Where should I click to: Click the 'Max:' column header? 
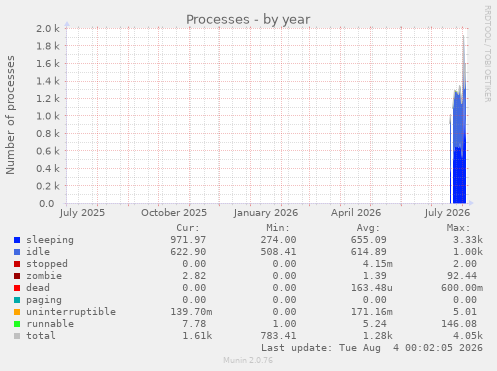coord(458,228)
